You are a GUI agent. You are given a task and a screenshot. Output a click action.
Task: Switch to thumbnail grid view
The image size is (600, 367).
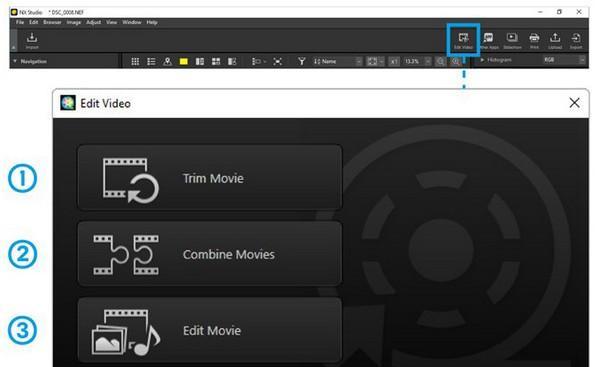[135, 61]
